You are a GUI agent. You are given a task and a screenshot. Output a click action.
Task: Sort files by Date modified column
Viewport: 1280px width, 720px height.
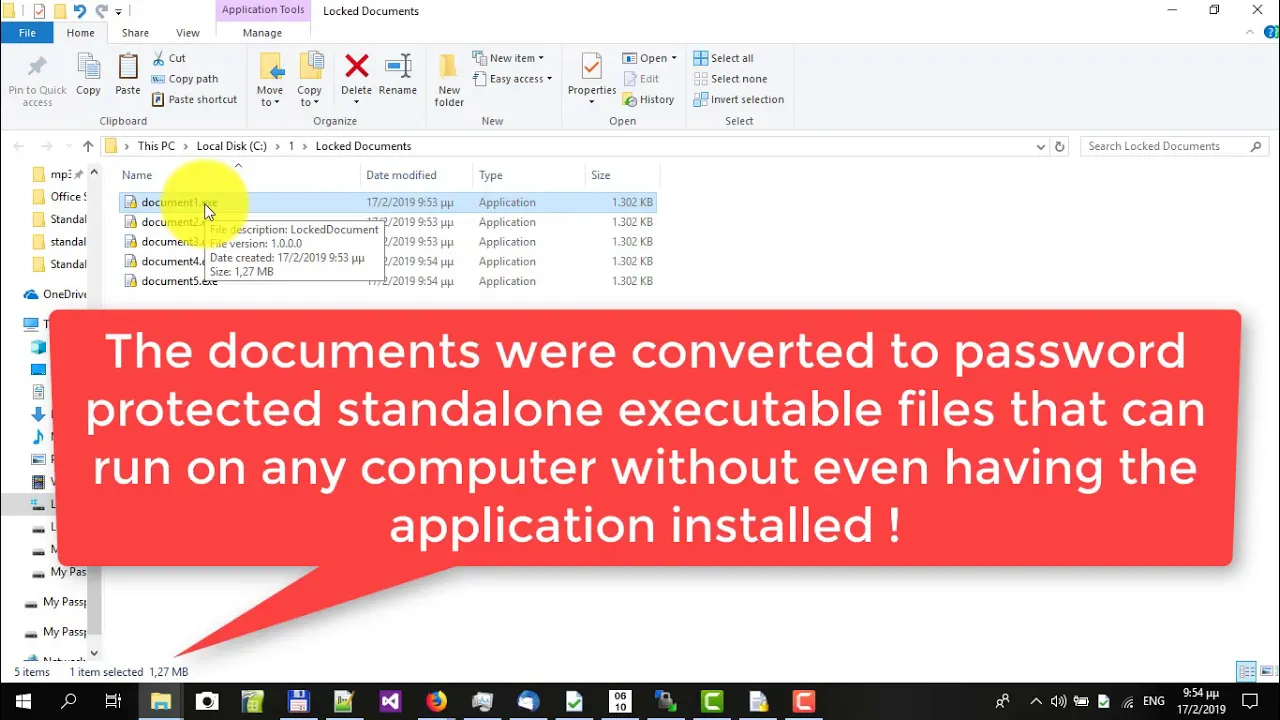tap(417, 175)
